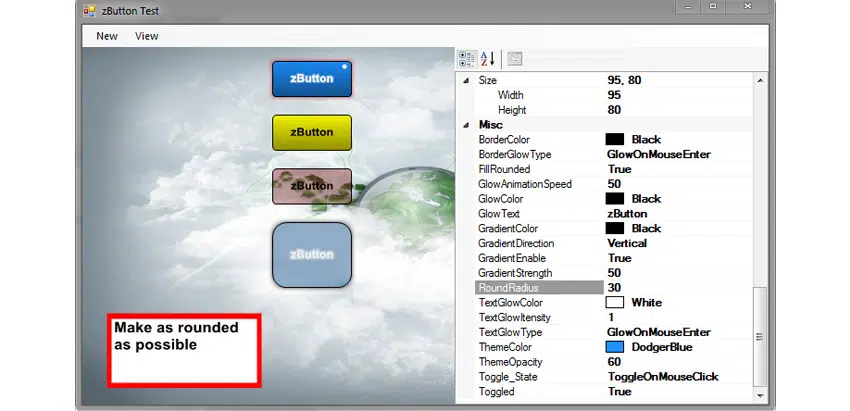Click the TextGlowColor White swatch
The width and height of the screenshot is (850, 411).
[x=615, y=303]
